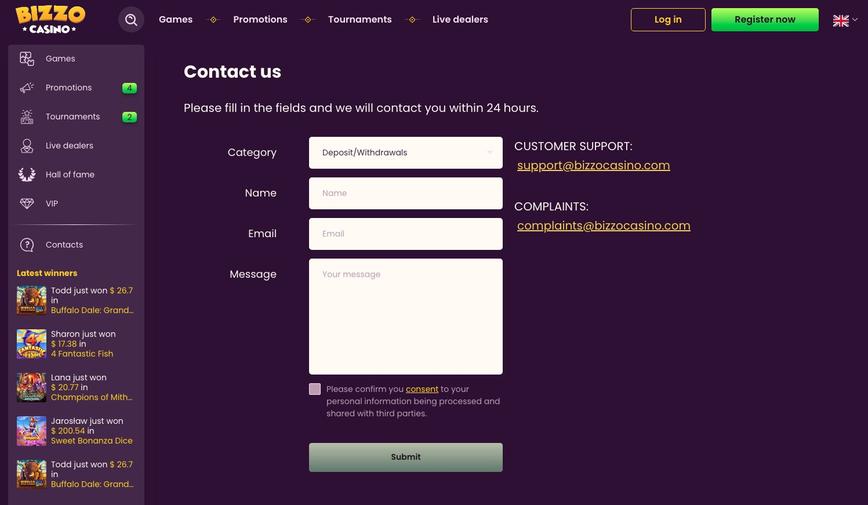Open the Contacts question mark icon
The height and width of the screenshot is (505, 868).
pos(27,245)
